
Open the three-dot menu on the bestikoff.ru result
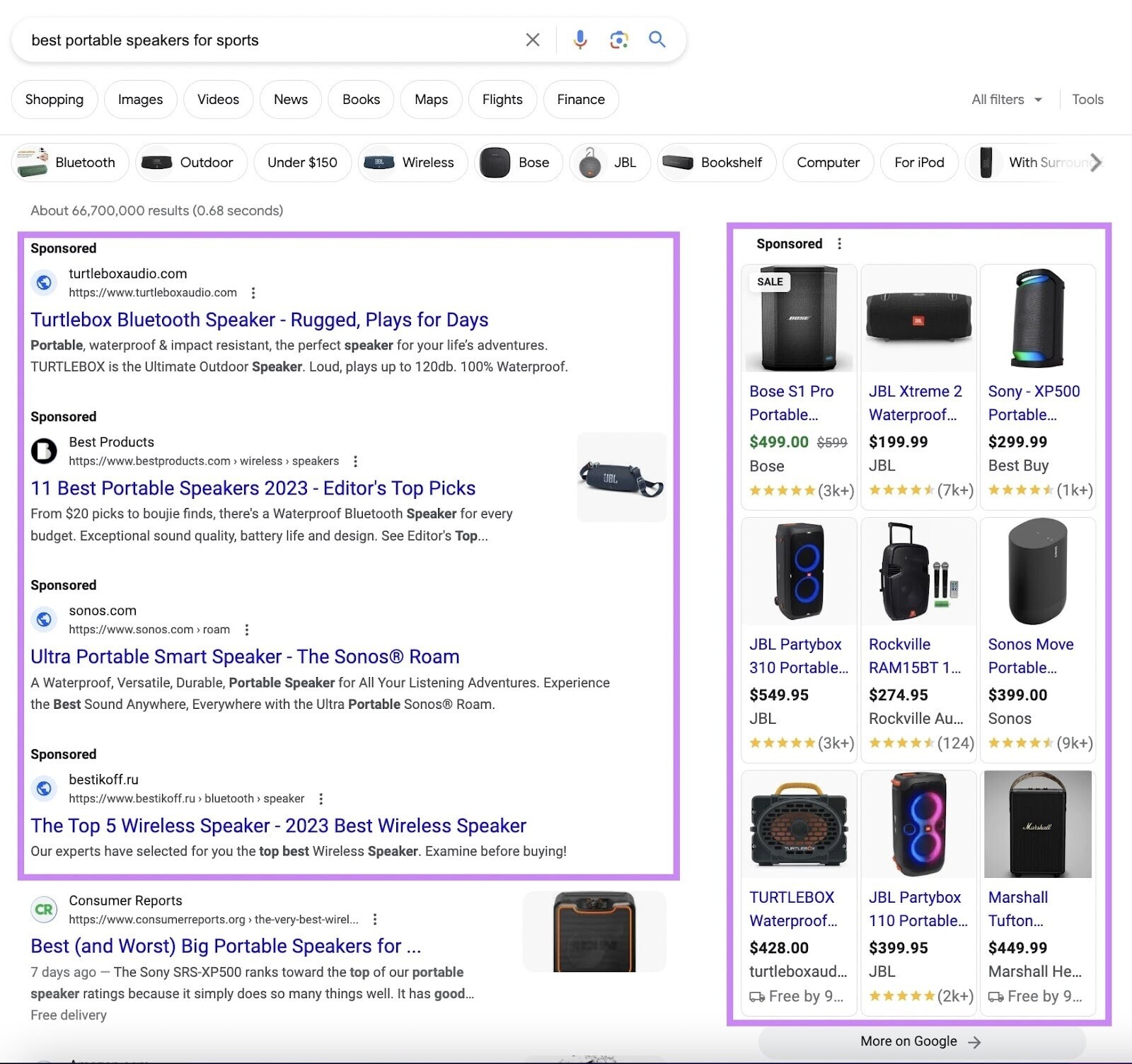point(320,798)
